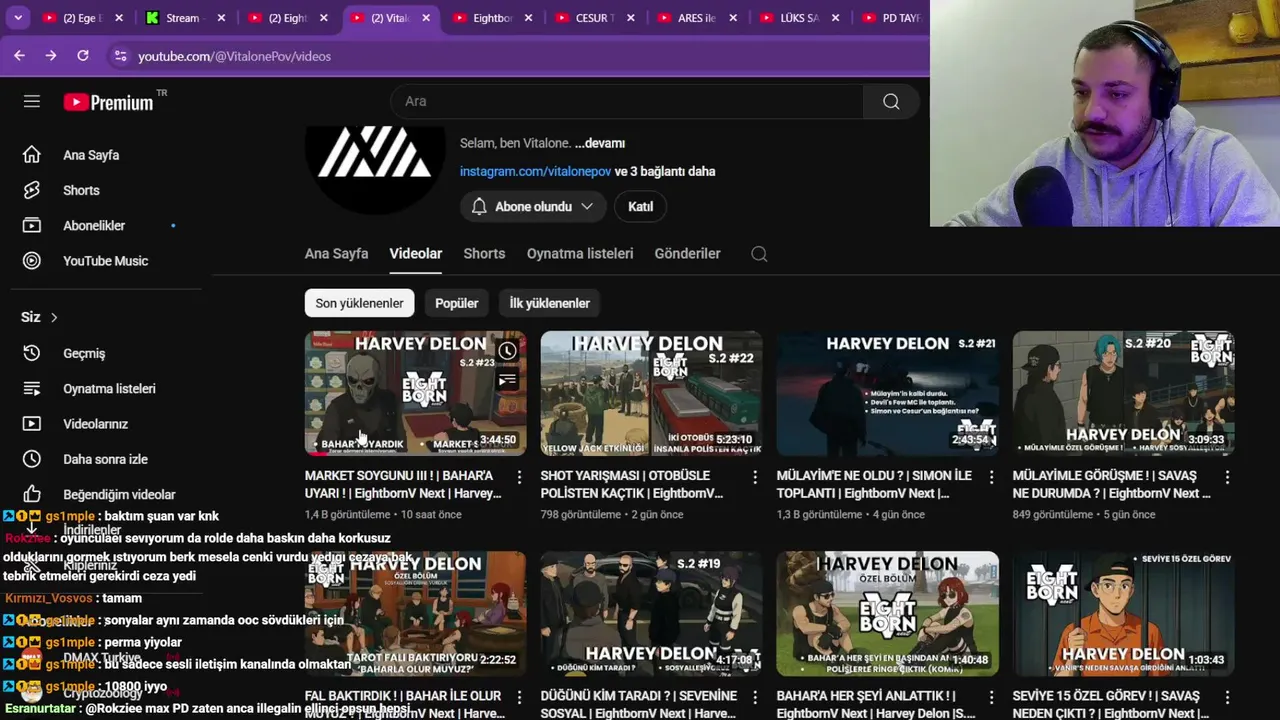Open options menu for DÜĞÜNÜ KİM TARADI video
This screenshot has height=720, width=1280.
pos(755,697)
